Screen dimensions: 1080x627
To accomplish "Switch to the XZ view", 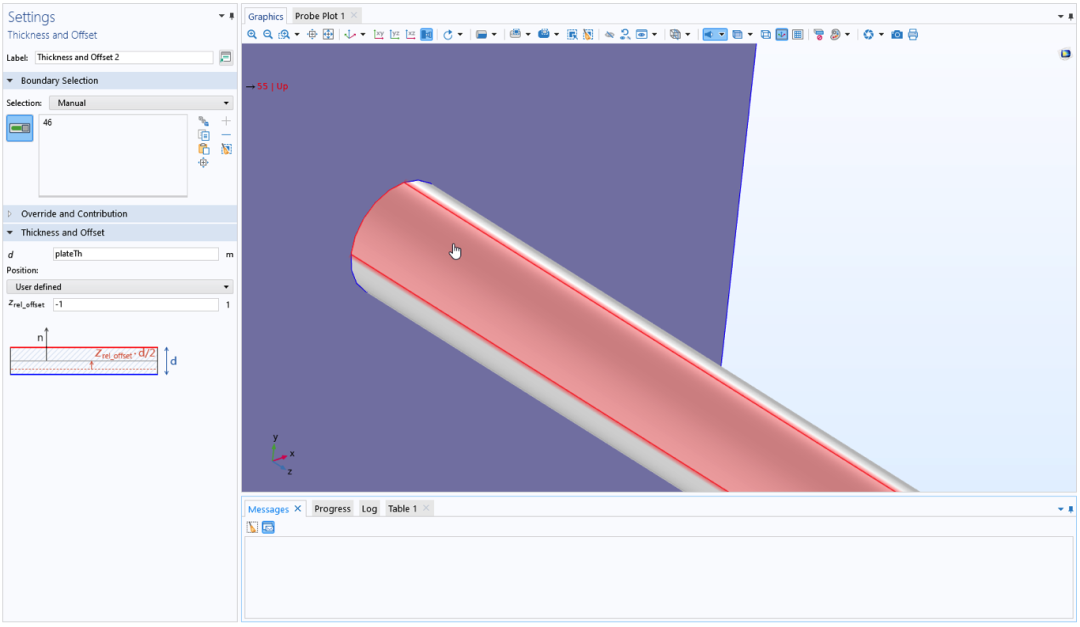I will pos(411,34).
